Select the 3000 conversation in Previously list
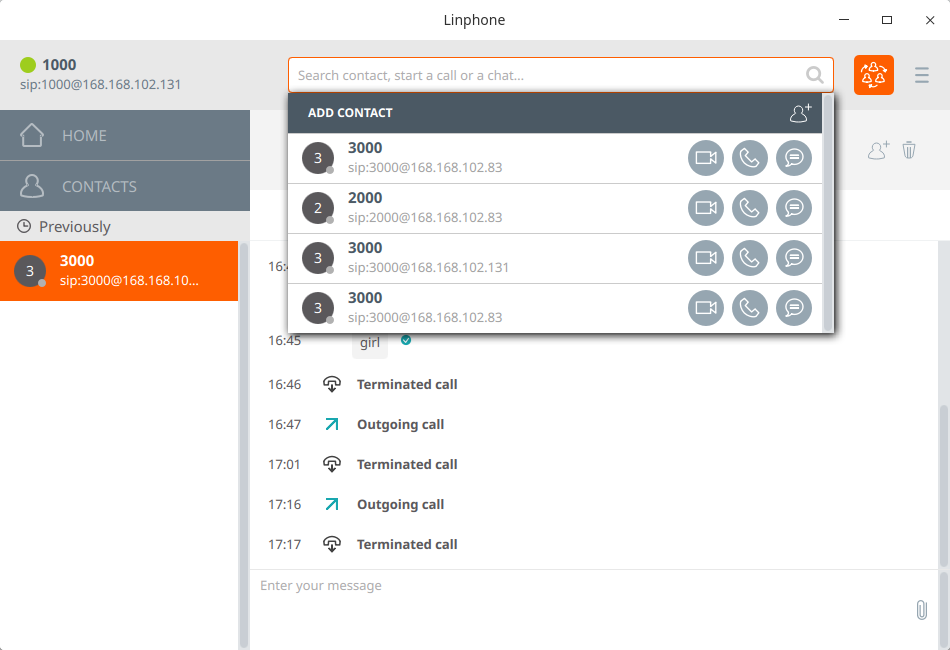The width and height of the screenshot is (950, 650). click(118, 271)
